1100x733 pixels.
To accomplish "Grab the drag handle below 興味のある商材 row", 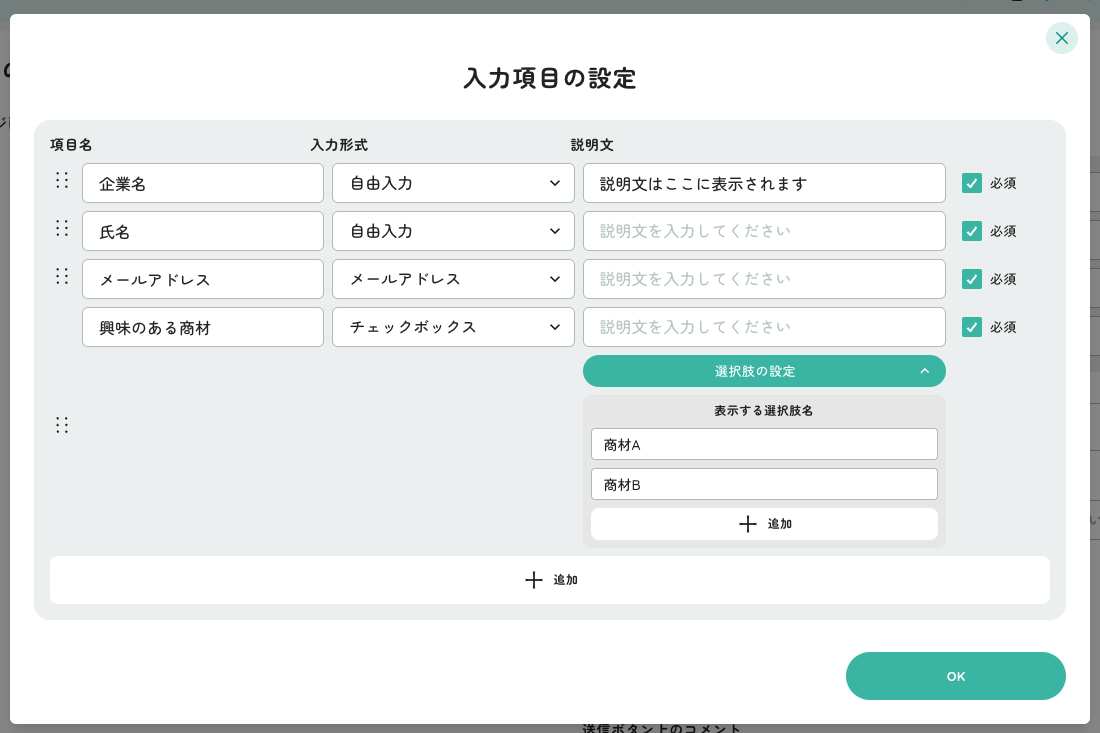I will coord(62,425).
